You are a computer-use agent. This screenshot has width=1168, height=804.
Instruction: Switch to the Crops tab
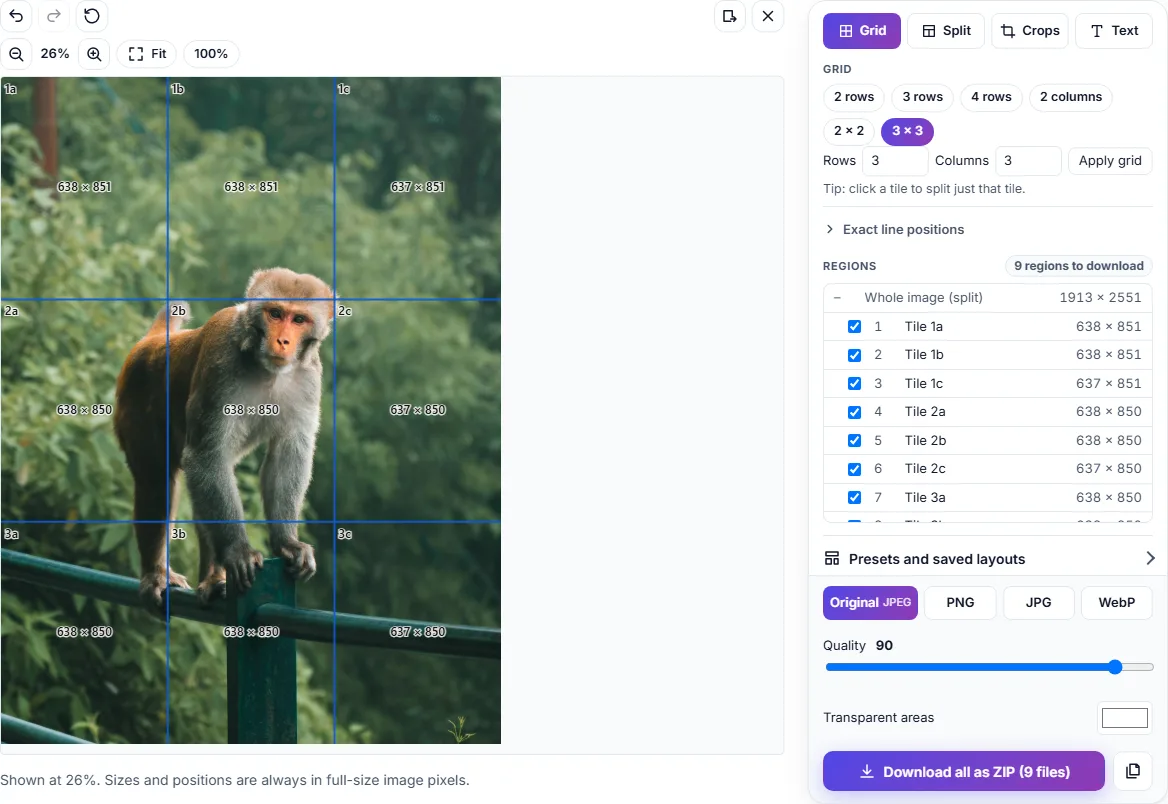(x=1030, y=31)
